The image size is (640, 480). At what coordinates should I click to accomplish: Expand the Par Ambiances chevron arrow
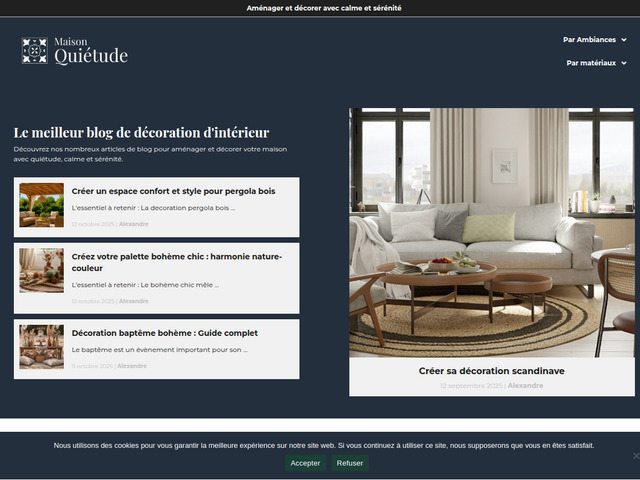624,40
